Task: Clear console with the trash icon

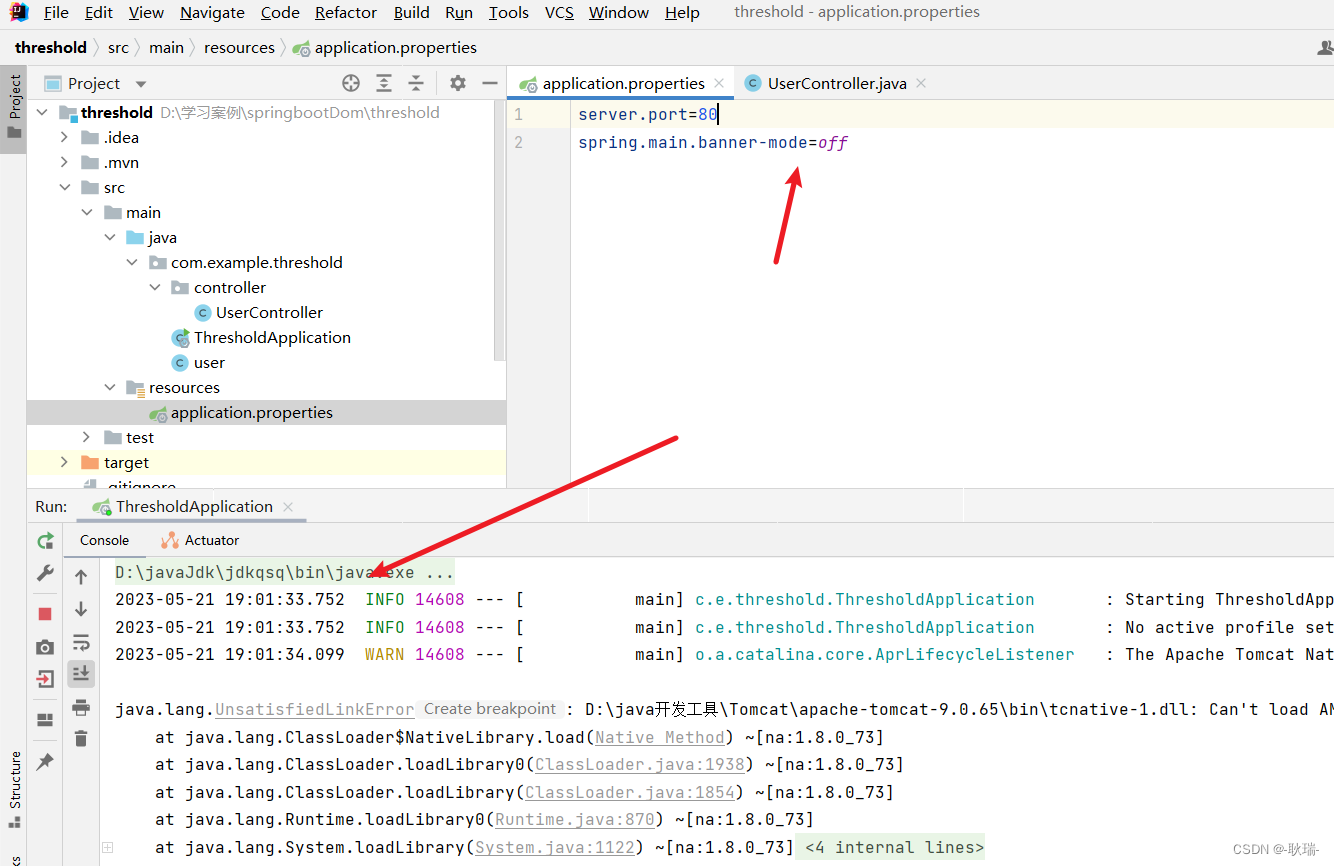Action: (x=81, y=739)
